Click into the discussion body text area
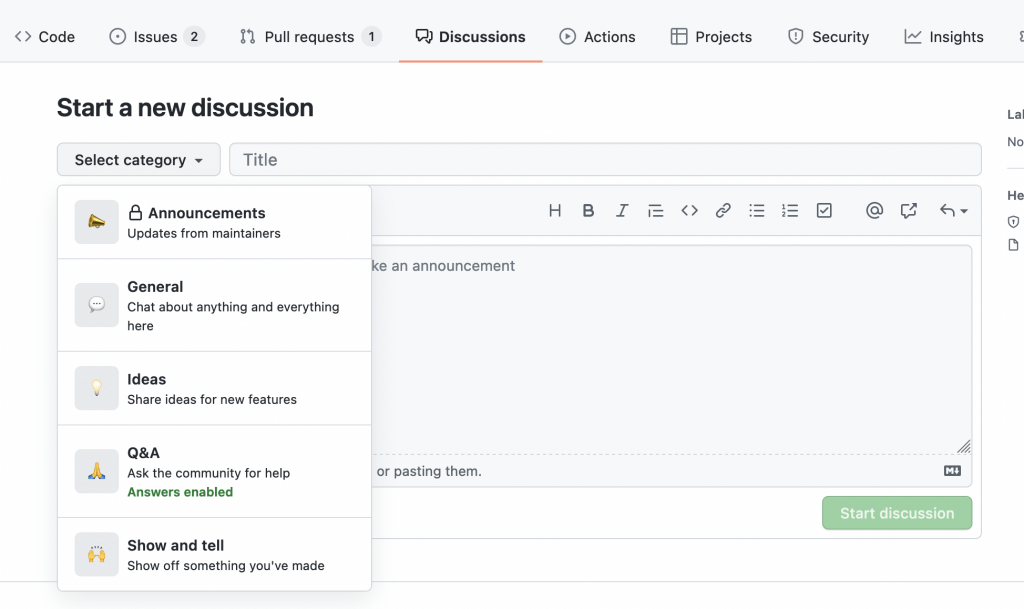This screenshot has width=1024, height=609. pyautogui.click(x=671, y=349)
